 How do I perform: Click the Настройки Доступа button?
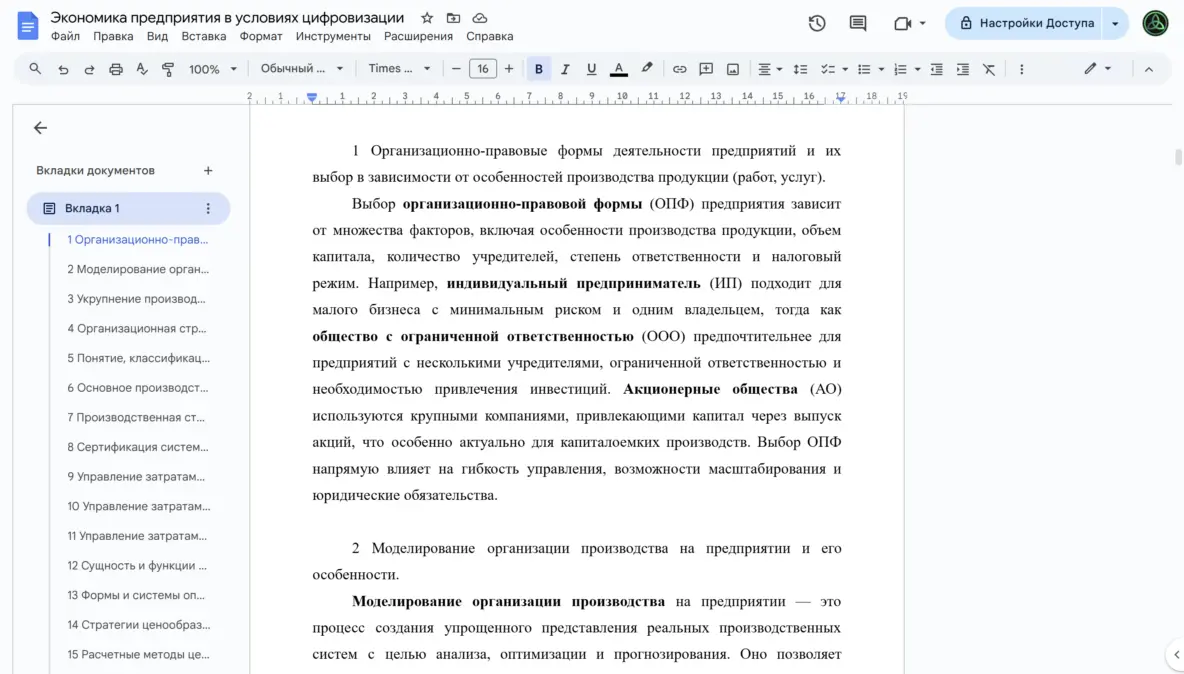point(1025,23)
